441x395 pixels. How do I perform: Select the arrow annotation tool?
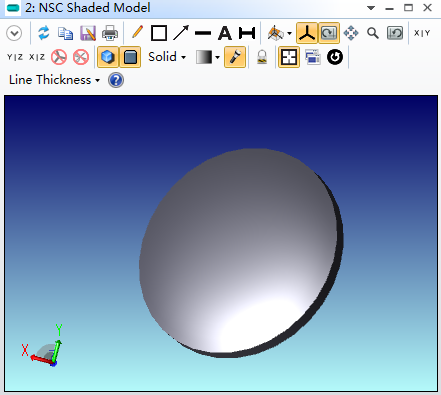[x=181, y=33]
